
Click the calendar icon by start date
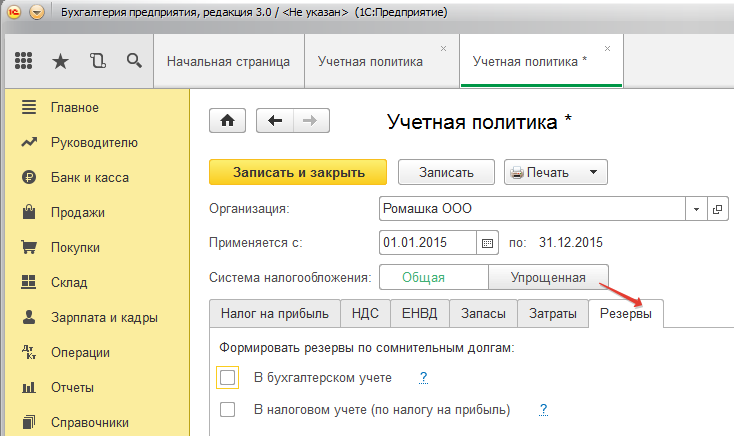487,243
